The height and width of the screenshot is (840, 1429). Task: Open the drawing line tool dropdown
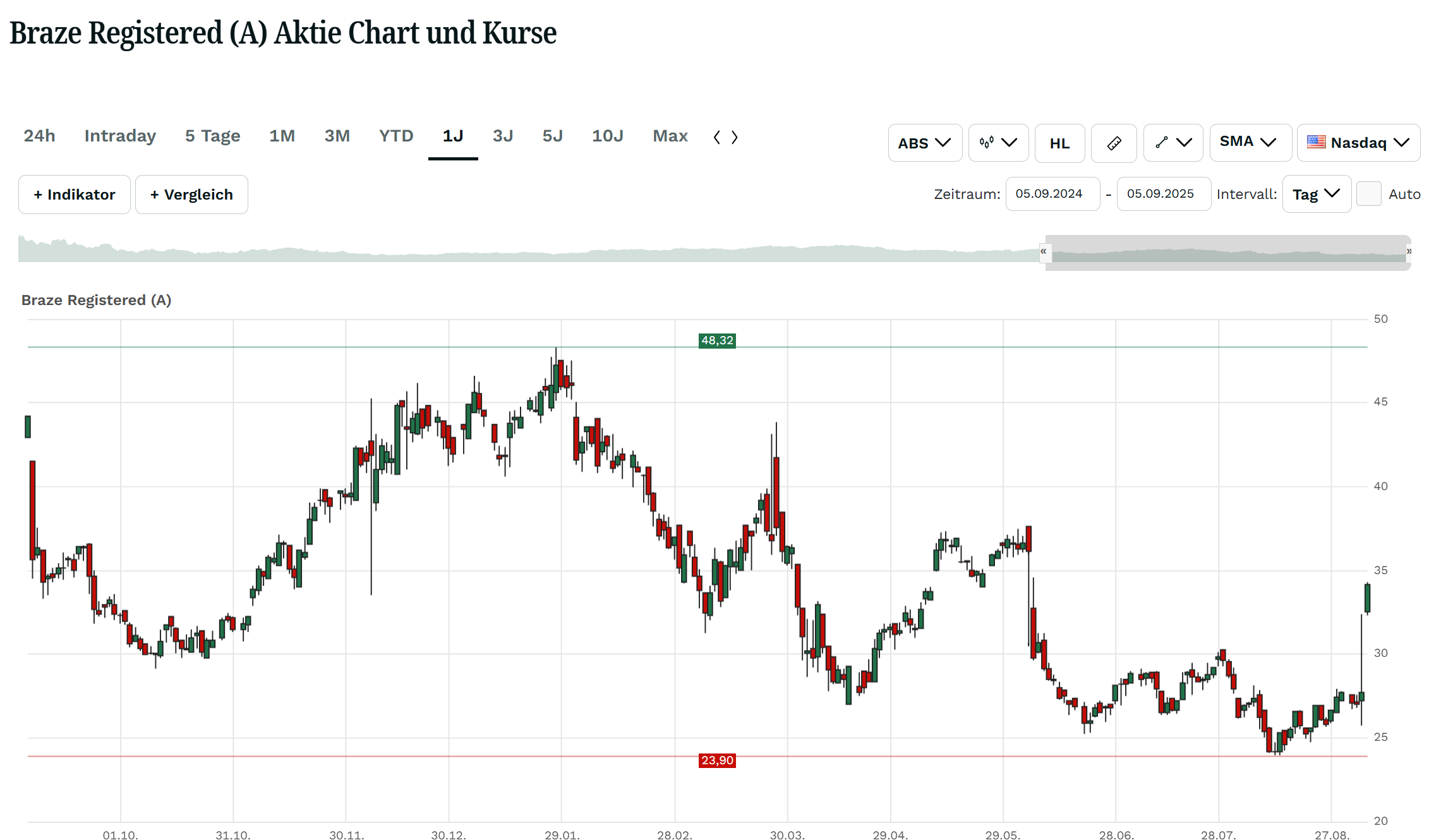pyautogui.click(x=1173, y=143)
